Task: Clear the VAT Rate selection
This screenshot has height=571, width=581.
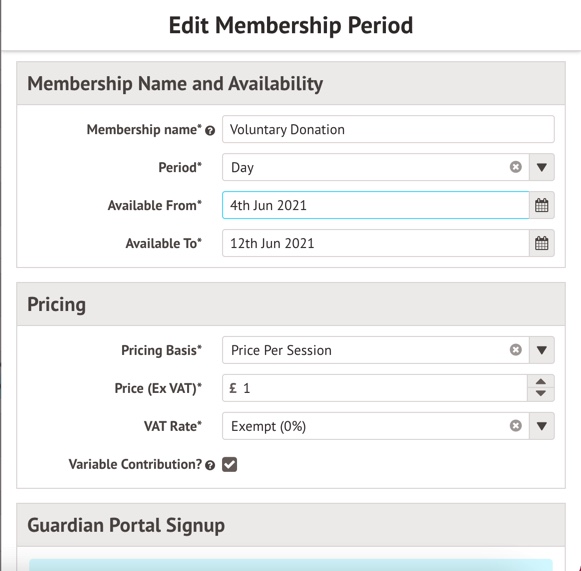Action: pos(515,426)
